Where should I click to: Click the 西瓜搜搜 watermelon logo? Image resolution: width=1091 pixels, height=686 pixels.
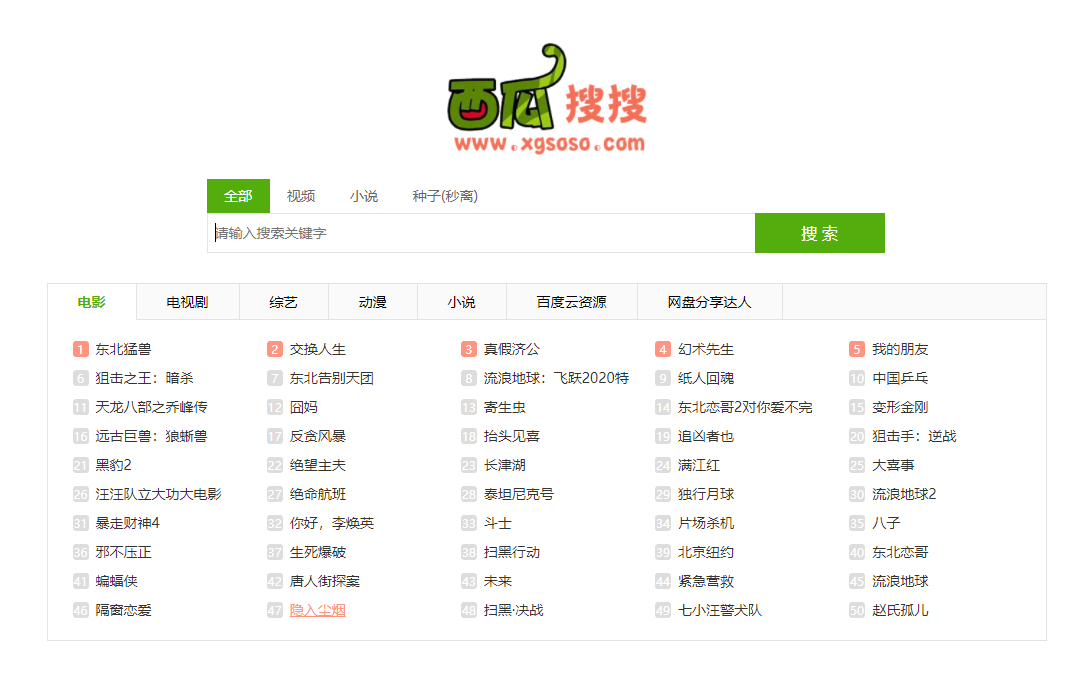pyautogui.click(x=545, y=100)
